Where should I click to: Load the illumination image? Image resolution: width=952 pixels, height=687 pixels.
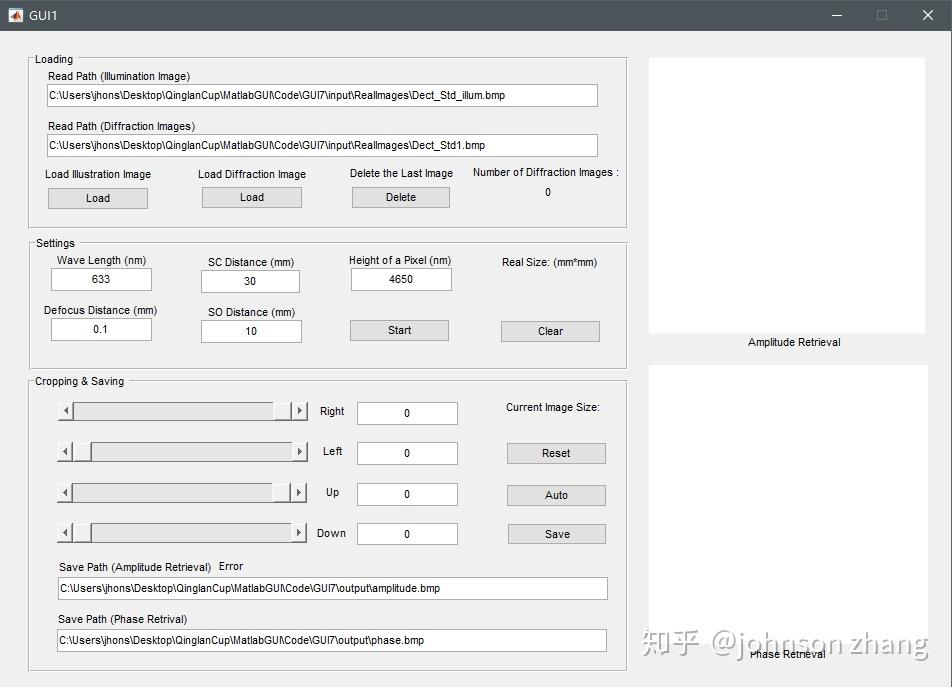pos(97,197)
